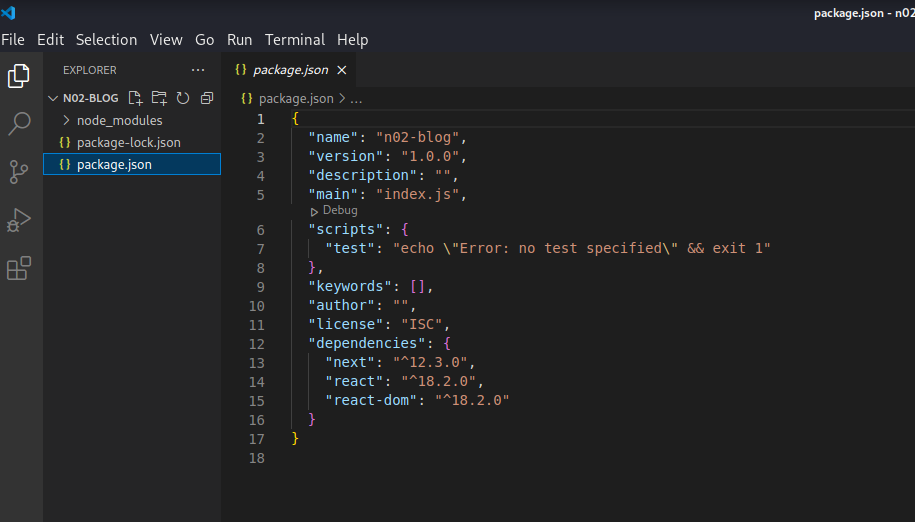This screenshot has width=915, height=522.
Task: Click line number 12 in the gutter
Action: point(257,344)
